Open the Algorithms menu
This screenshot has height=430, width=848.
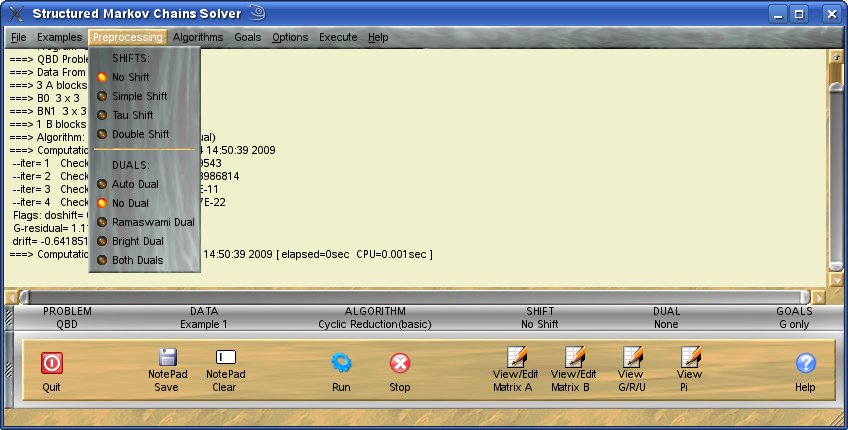pos(198,37)
